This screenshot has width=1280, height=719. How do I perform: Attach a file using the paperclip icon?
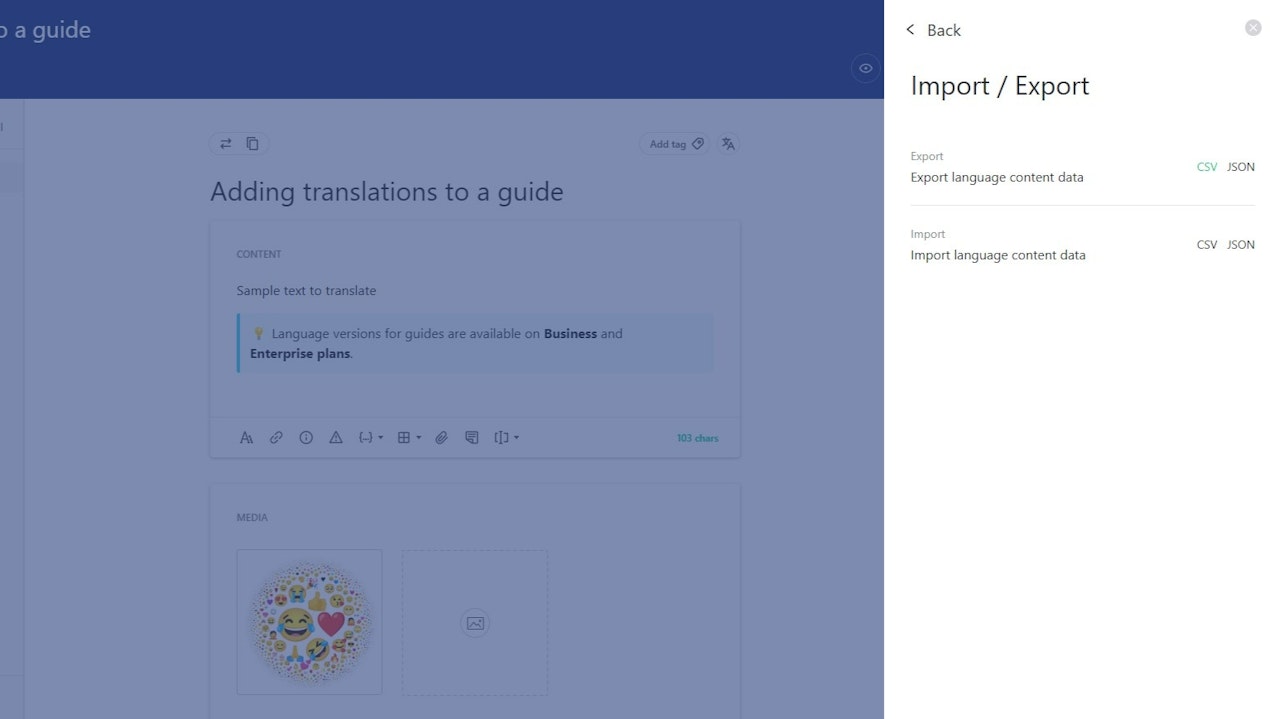click(x=442, y=437)
